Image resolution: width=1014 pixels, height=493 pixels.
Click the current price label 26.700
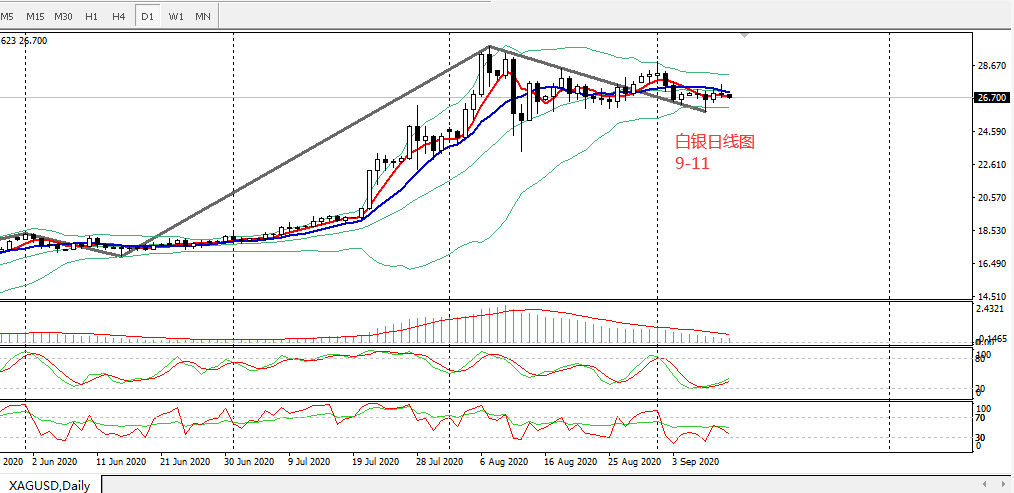click(x=991, y=98)
